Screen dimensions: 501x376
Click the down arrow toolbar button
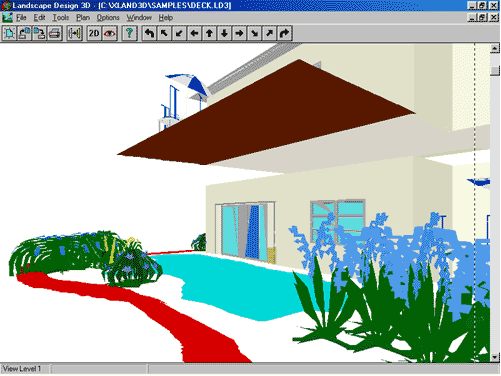224,33
